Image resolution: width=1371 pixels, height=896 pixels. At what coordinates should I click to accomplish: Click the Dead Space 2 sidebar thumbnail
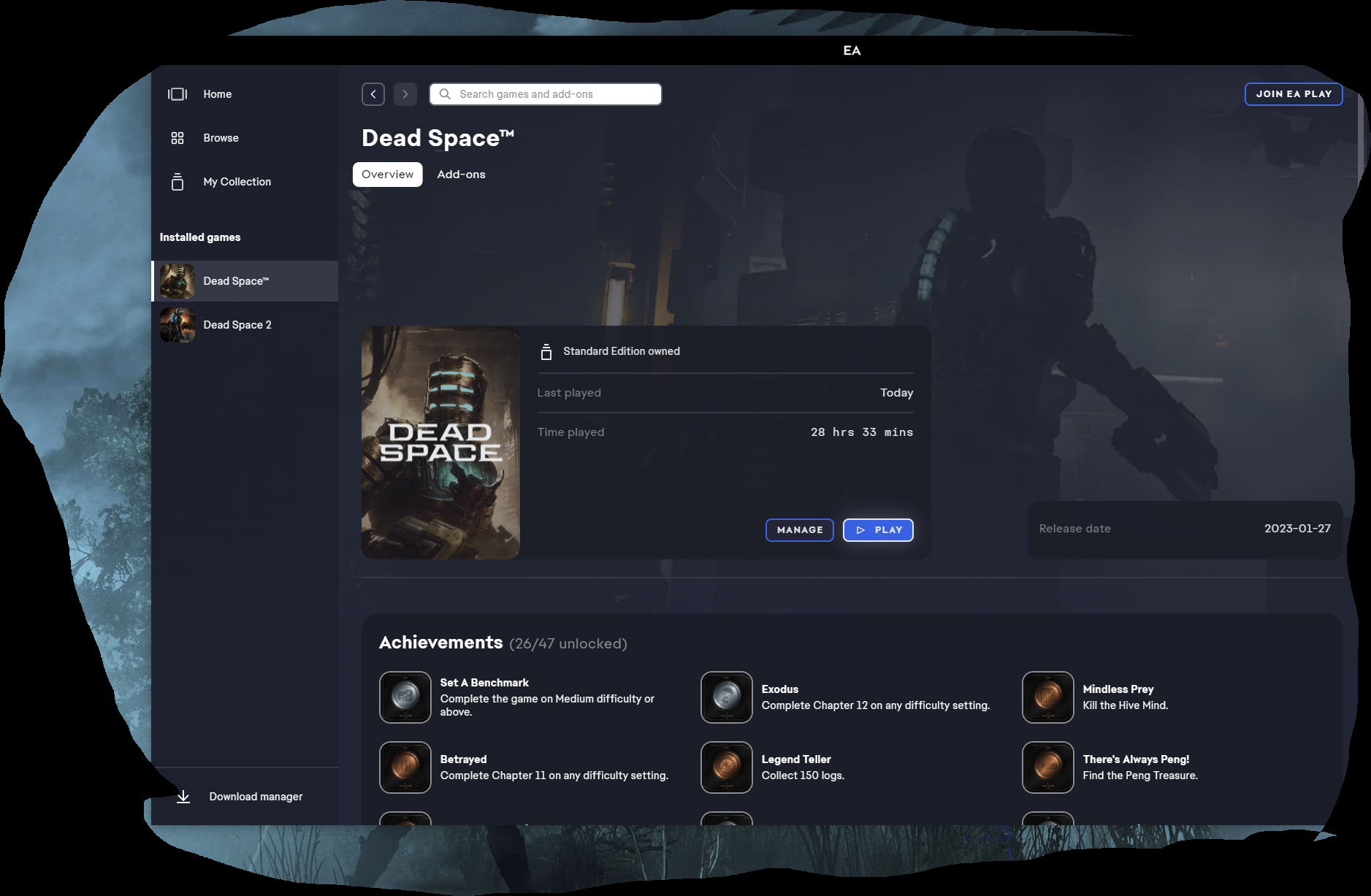tap(177, 325)
